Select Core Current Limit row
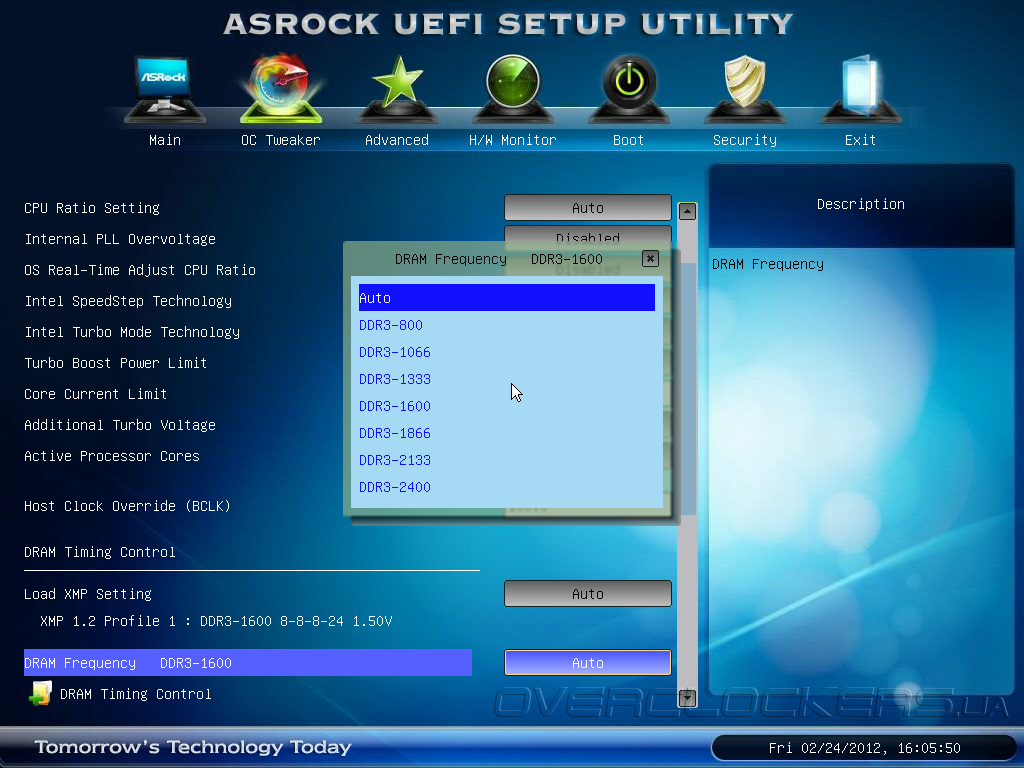1024x768 pixels. coord(96,394)
